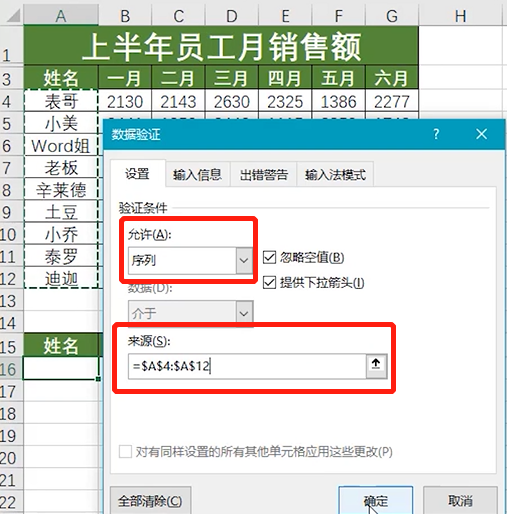
Task: Switch to the 输入法模式 tab
Action: coord(335,174)
